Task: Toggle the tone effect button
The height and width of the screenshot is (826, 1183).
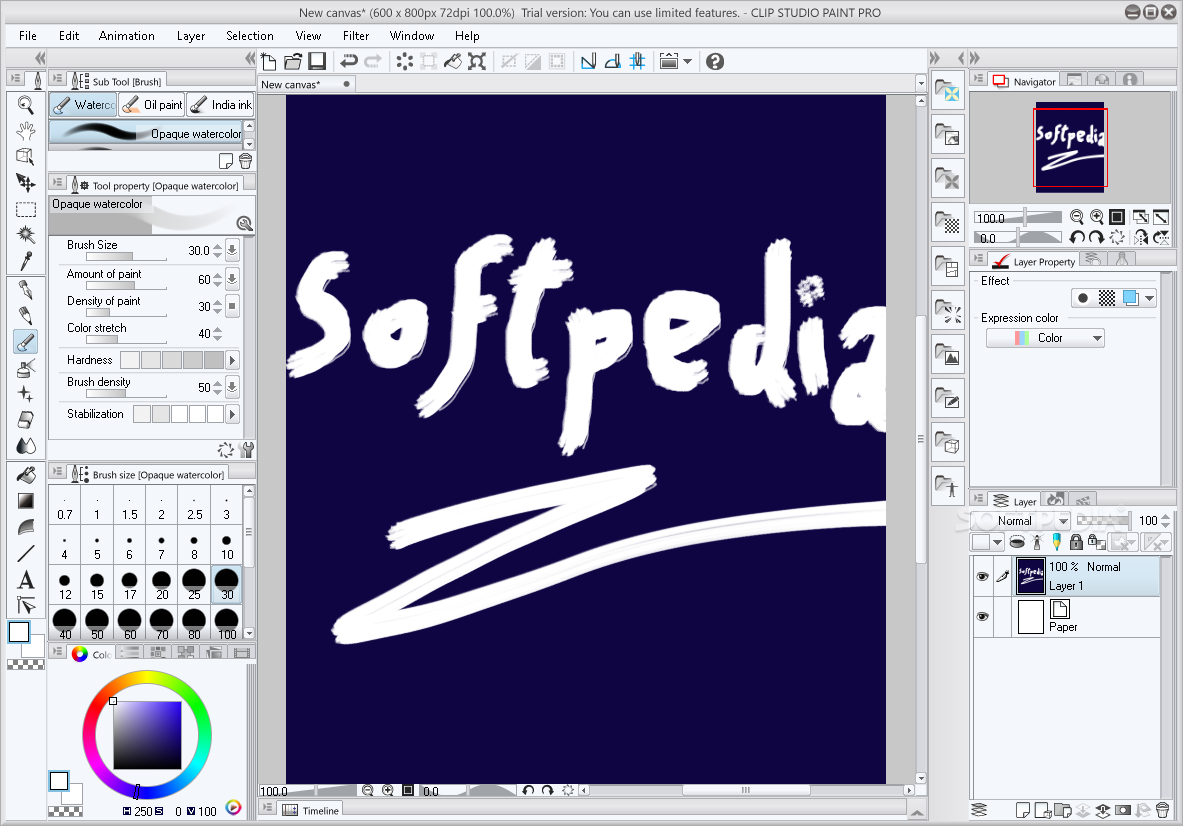Action: coord(1107,298)
